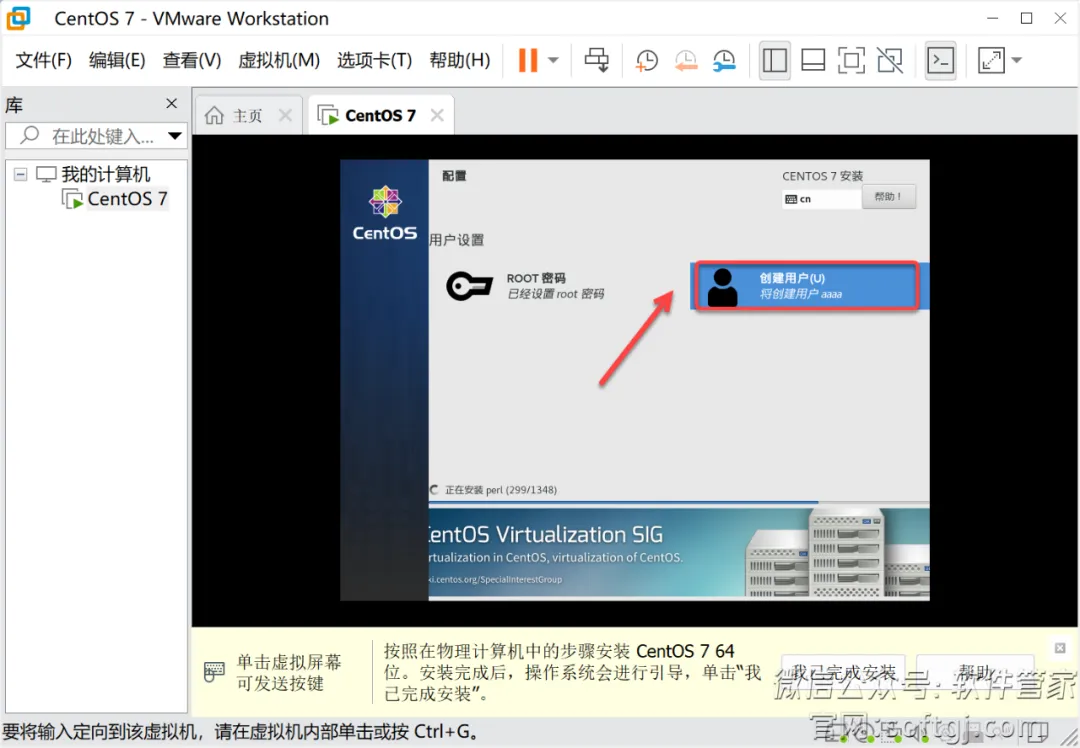Open the 帮助(H) menu

pyautogui.click(x=459, y=61)
